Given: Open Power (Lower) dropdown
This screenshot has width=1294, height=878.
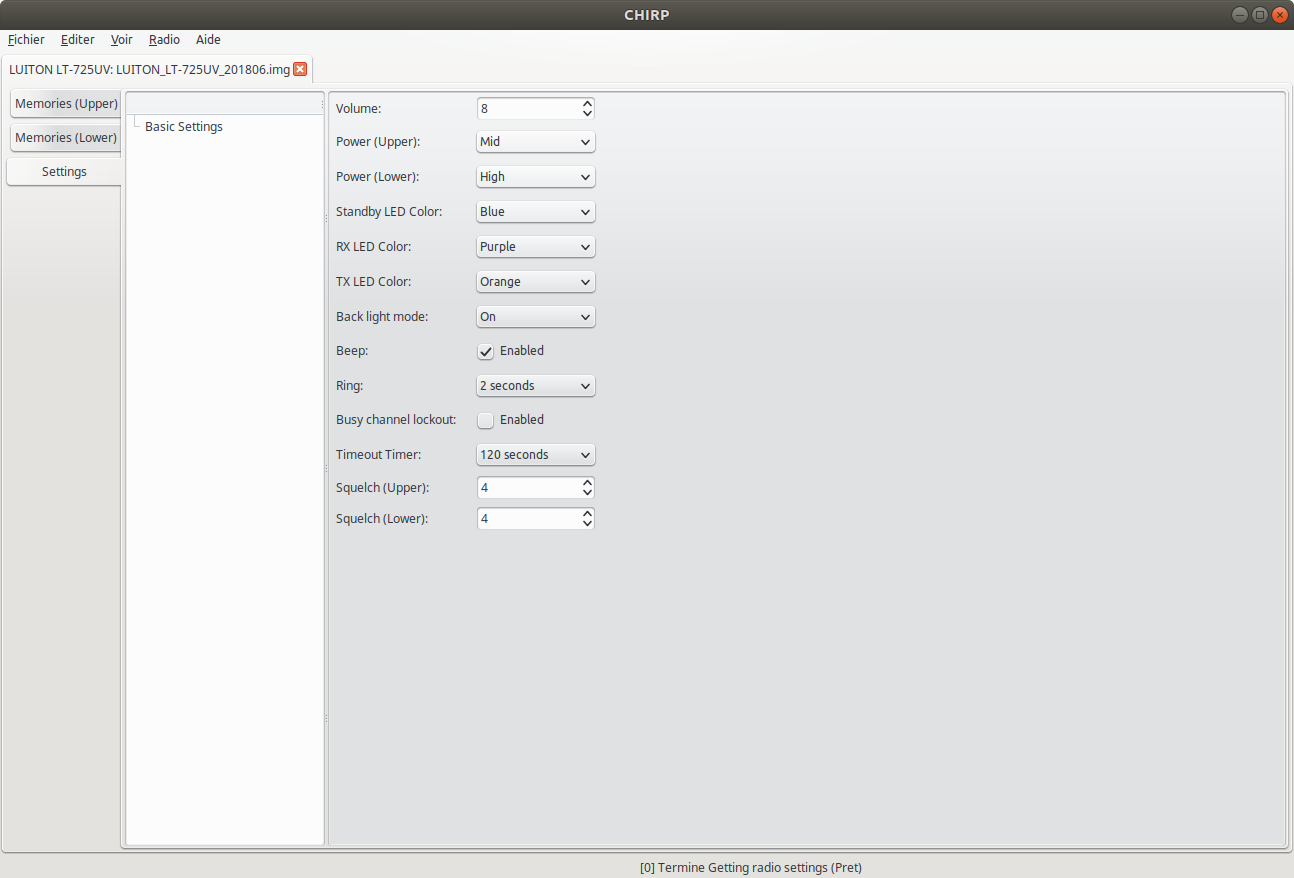Looking at the screenshot, I should [536, 177].
